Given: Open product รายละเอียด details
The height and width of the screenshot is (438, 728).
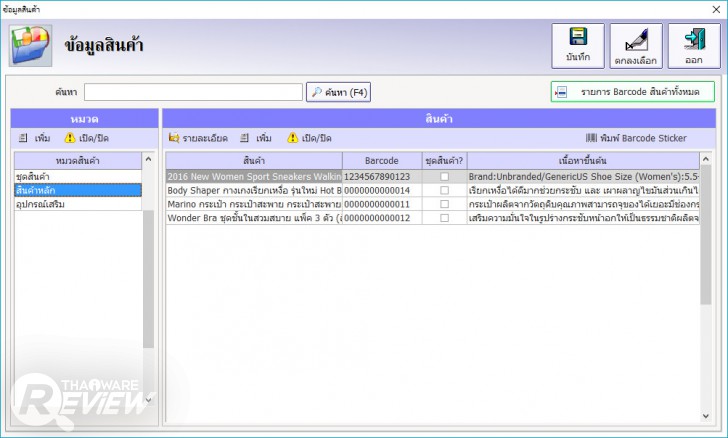Looking at the screenshot, I should [198, 138].
